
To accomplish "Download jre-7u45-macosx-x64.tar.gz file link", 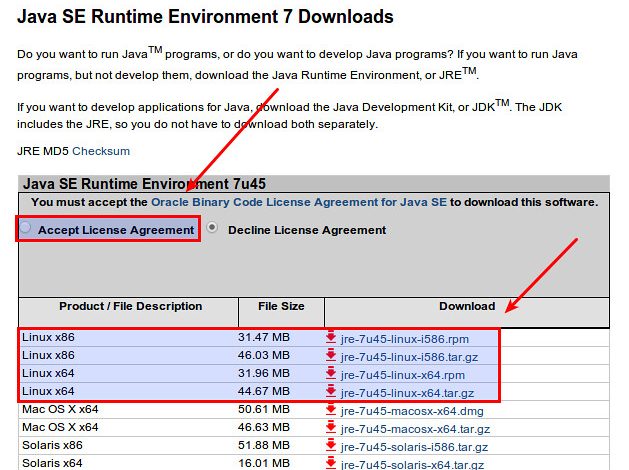I will [415, 429].
